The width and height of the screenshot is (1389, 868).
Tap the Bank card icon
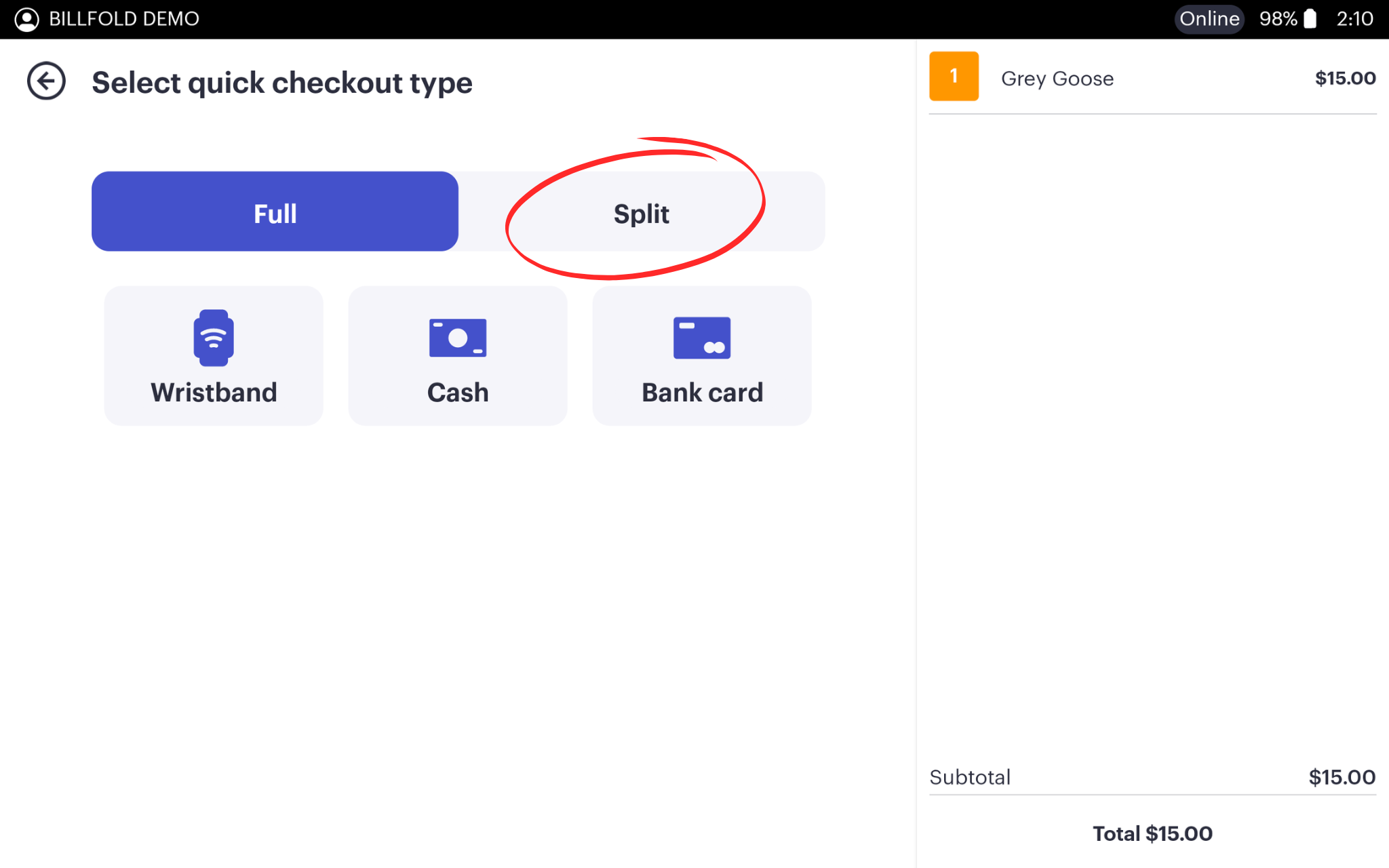[x=702, y=337]
